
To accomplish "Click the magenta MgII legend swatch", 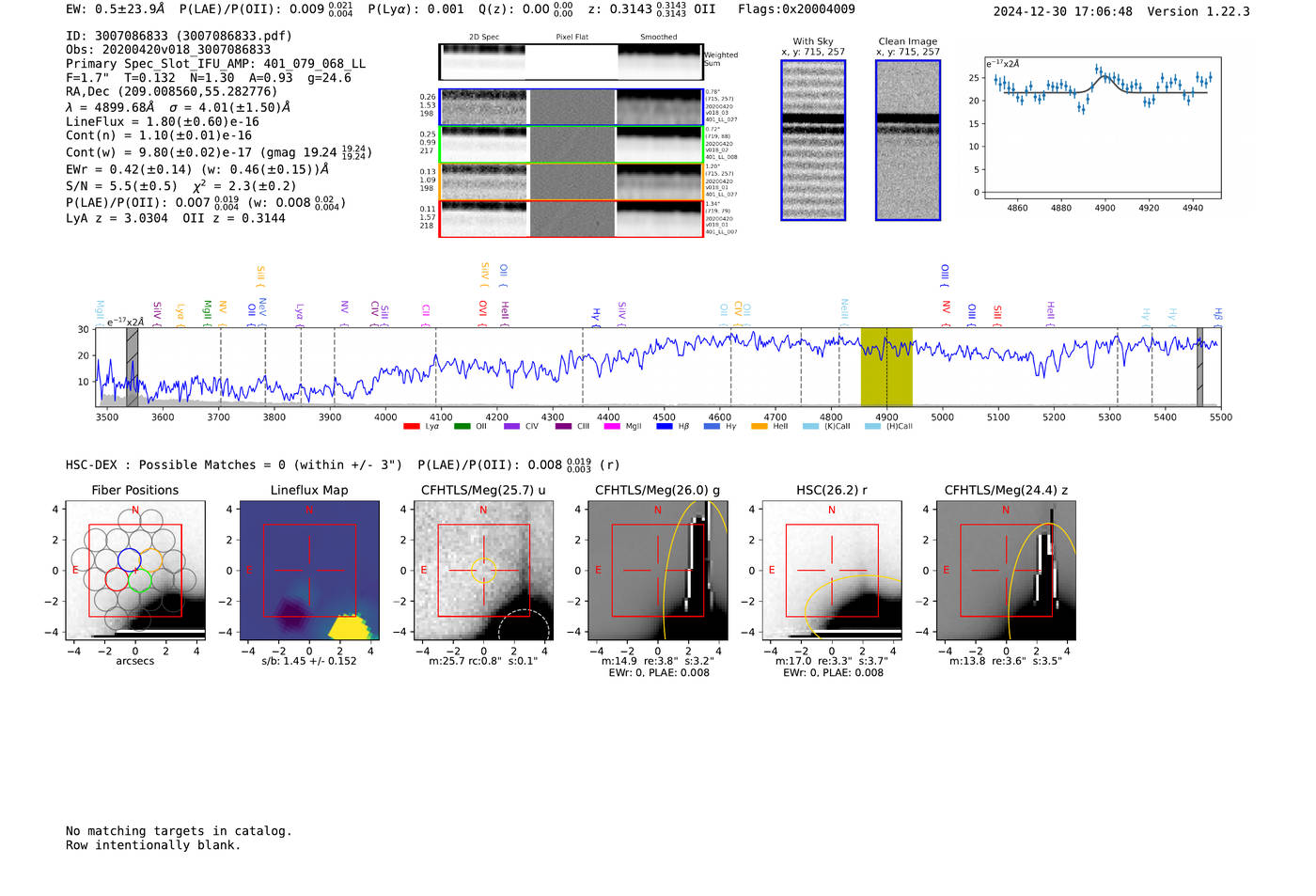I will [x=612, y=427].
